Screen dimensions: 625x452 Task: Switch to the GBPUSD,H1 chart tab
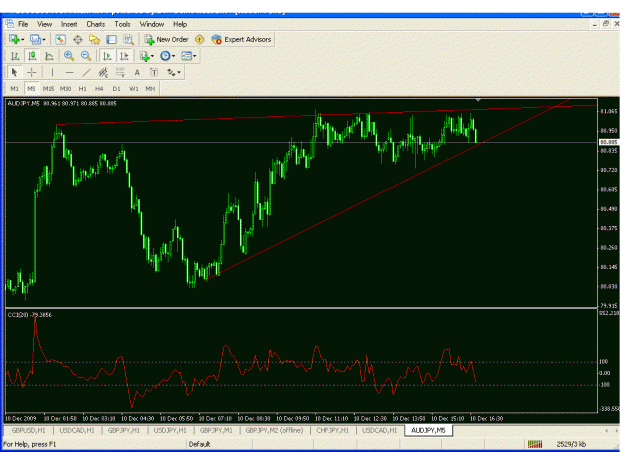(28, 430)
